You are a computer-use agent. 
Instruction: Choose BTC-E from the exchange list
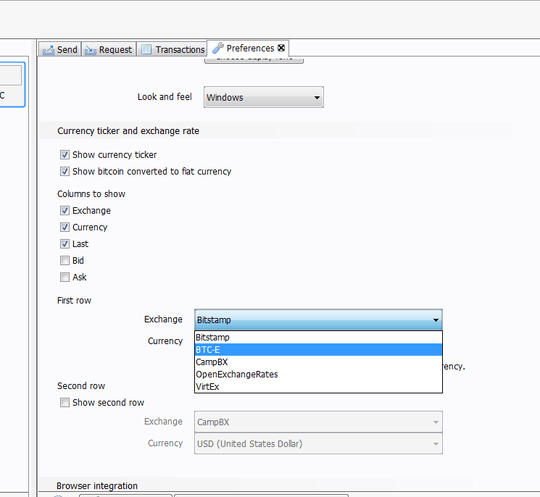[x=318, y=350]
